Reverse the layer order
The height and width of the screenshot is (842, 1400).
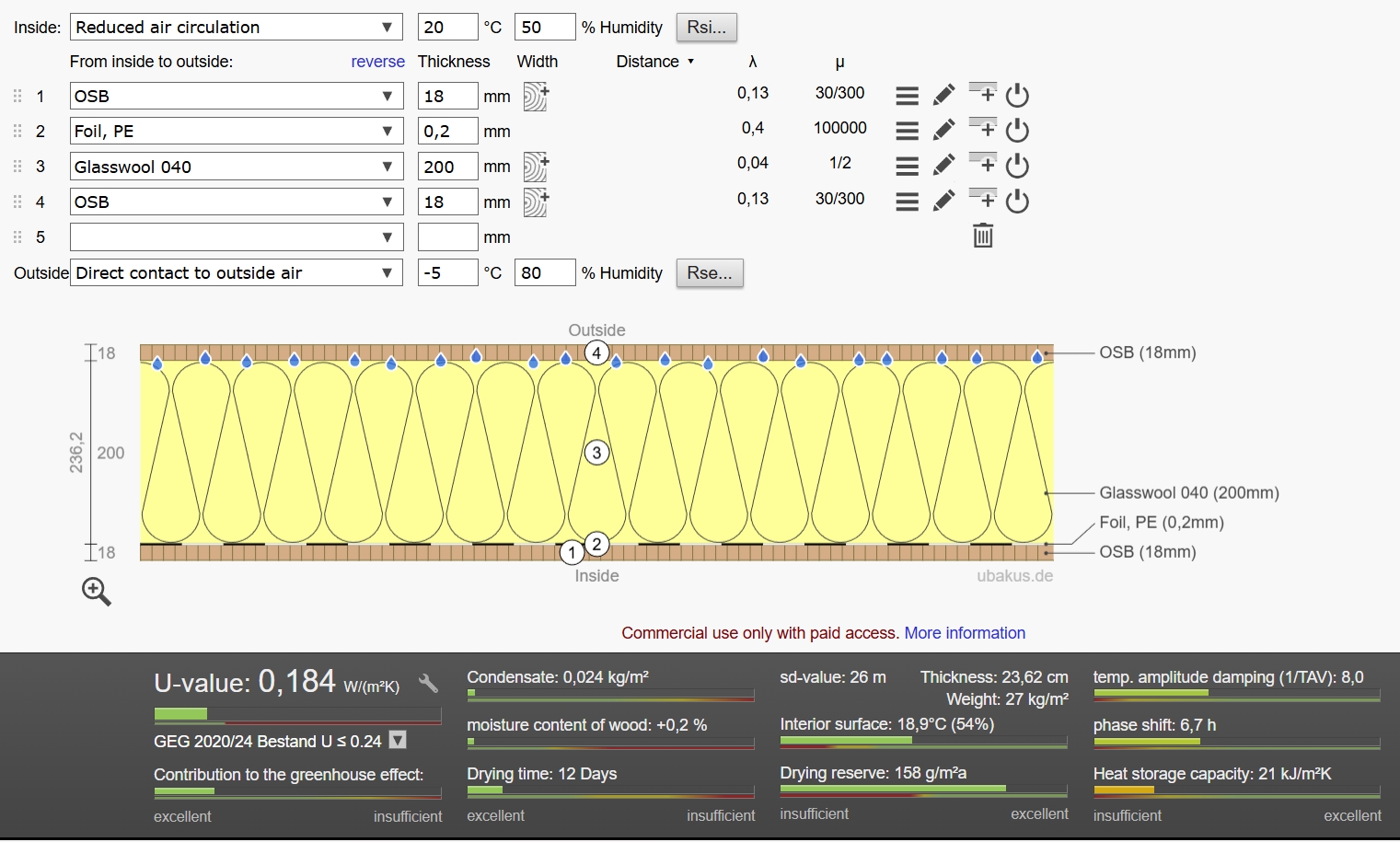click(x=377, y=62)
